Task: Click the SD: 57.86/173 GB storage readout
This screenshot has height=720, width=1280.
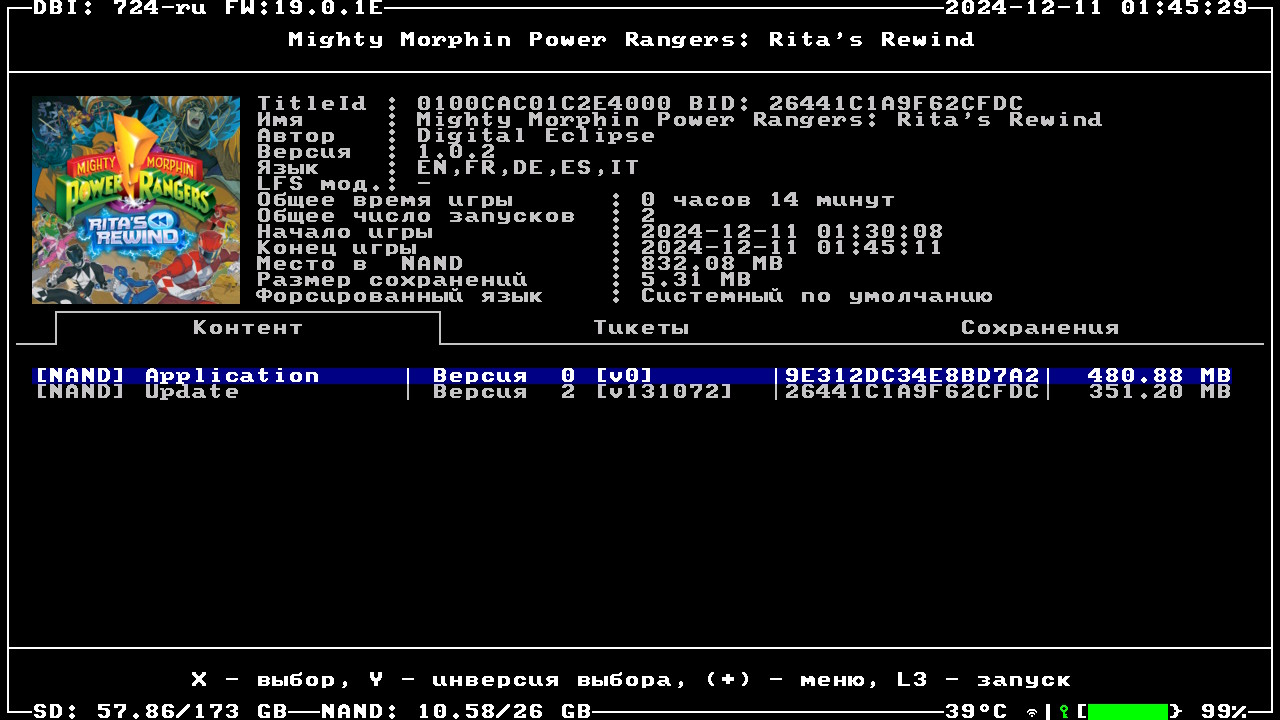Action: (160, 711)
